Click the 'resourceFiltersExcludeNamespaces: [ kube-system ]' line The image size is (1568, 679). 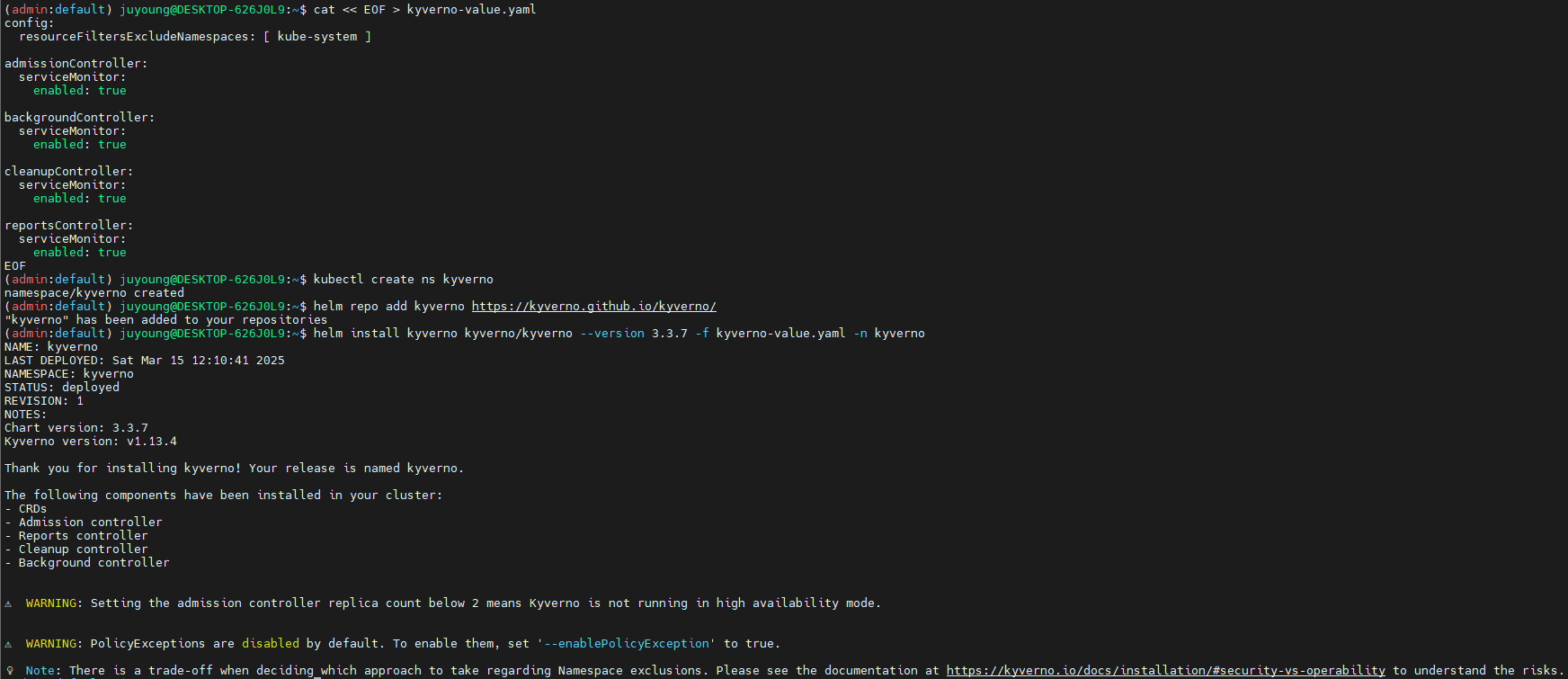[195, 37]
